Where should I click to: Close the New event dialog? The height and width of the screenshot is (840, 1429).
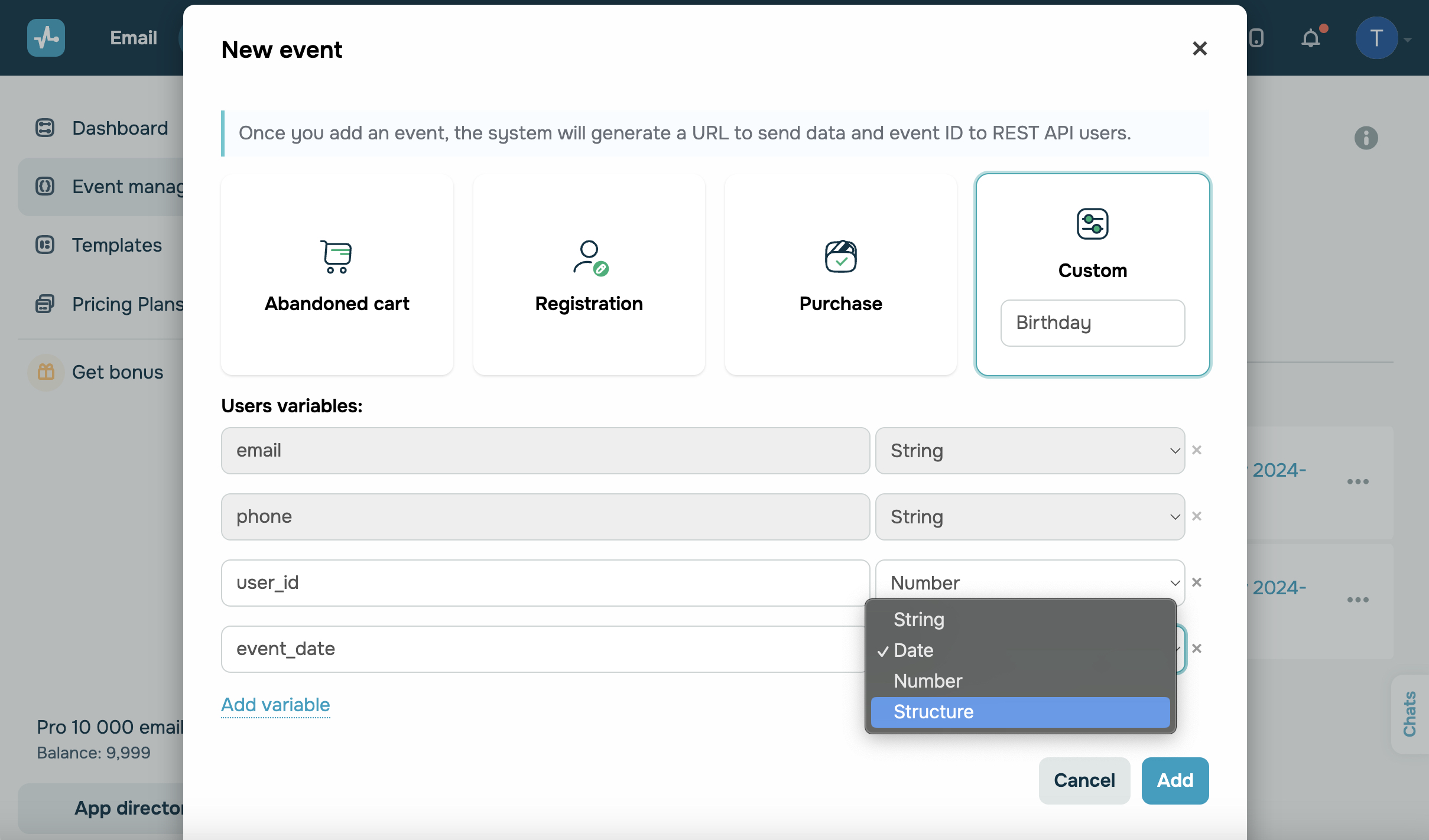(x=1199, y=48)
